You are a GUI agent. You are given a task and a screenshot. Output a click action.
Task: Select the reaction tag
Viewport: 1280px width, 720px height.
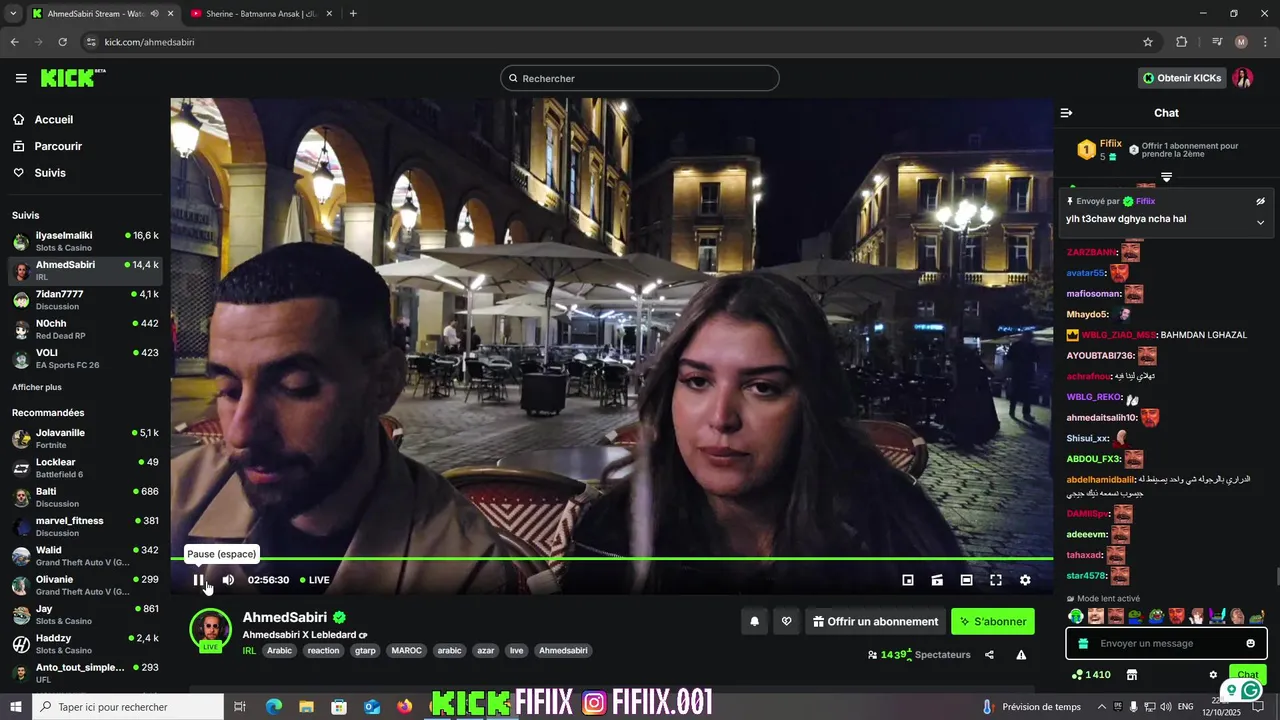pyautogui.click(x=323, y=650)
